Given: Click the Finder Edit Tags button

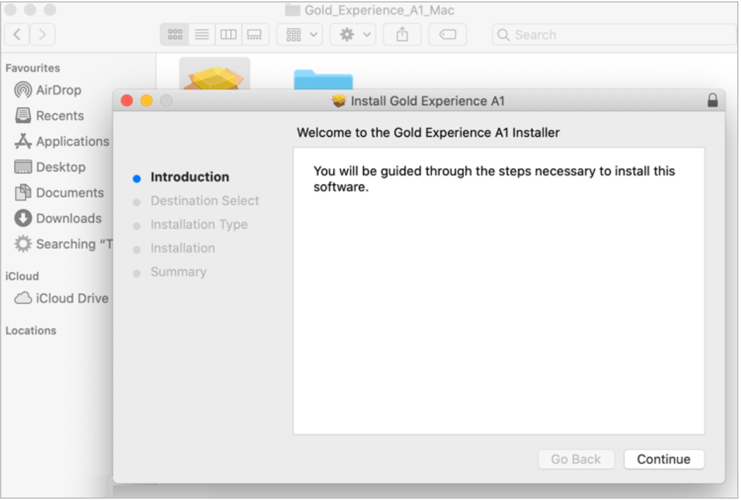Looking at the screenshot, I should 448,34.
